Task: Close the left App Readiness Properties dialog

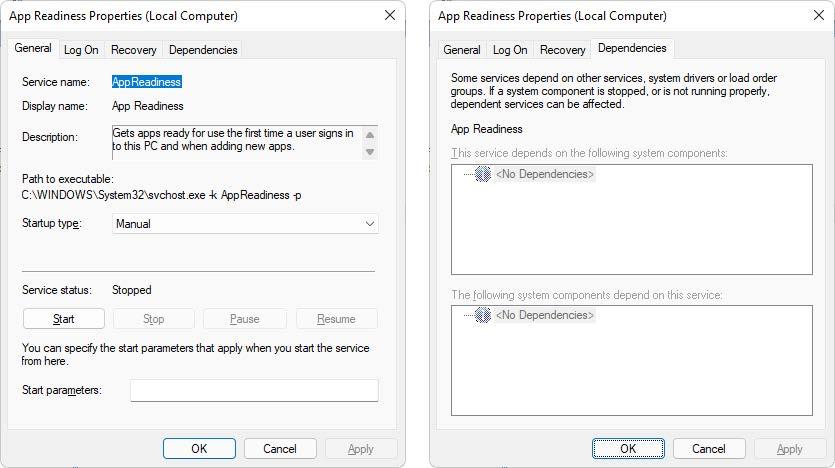Action: 390,15
